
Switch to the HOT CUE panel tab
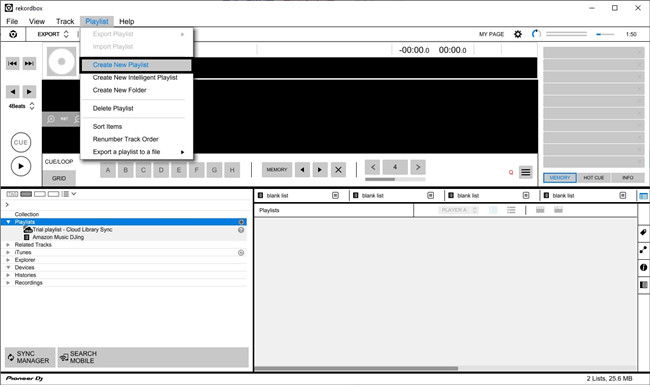594,178
